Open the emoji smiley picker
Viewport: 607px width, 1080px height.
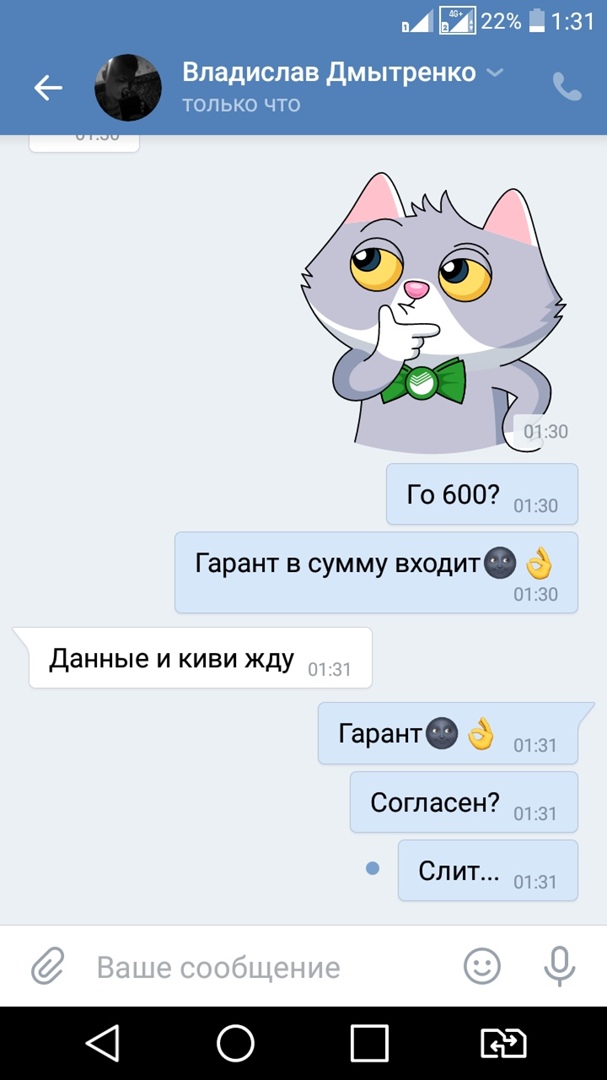(482, 966)
